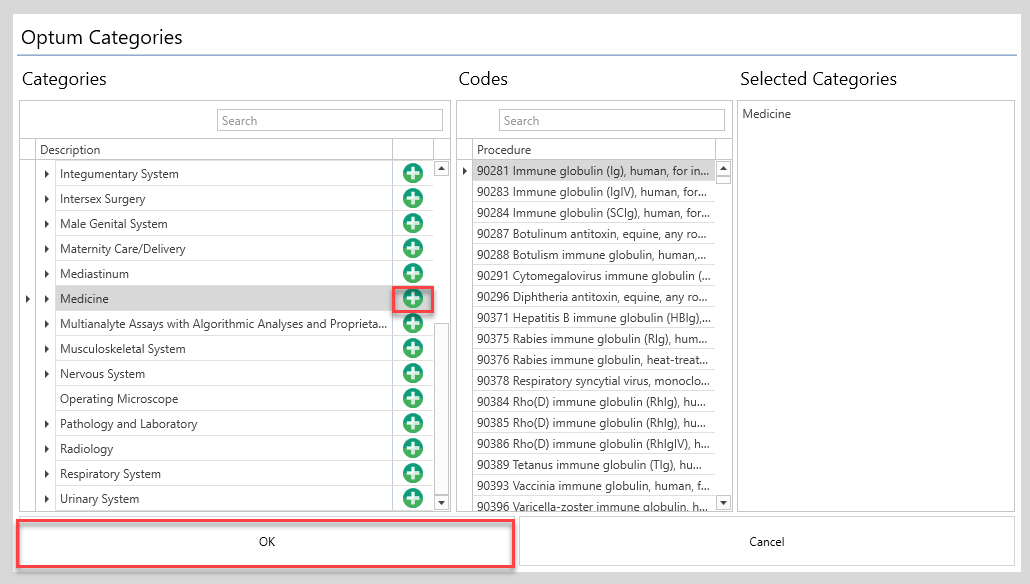Focus the Codes search field
The image size is (1030, 584).
pos(612,121)
